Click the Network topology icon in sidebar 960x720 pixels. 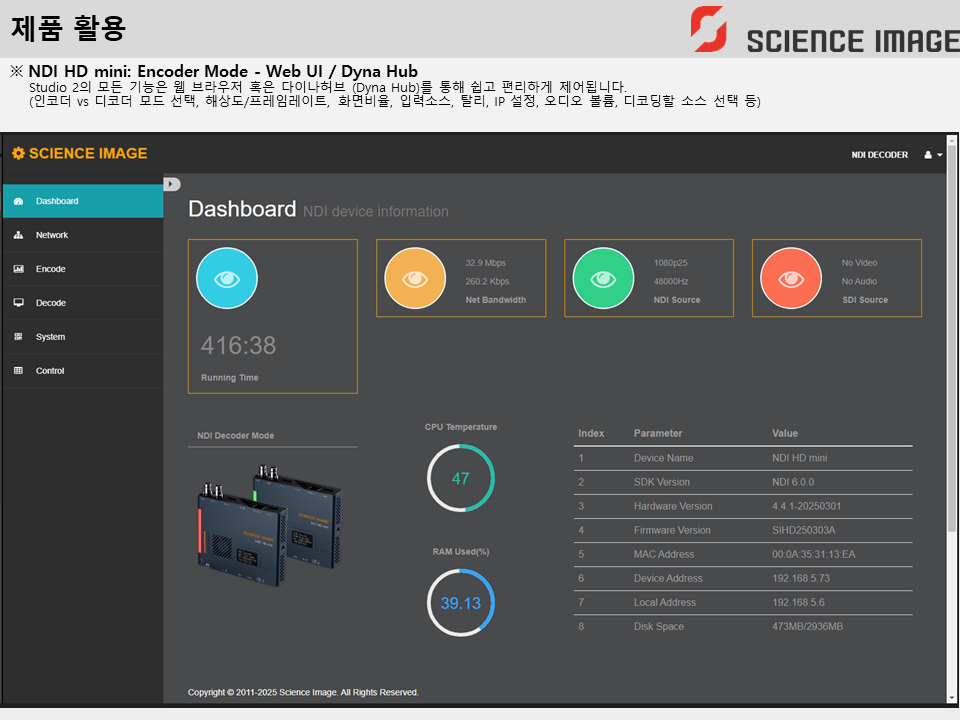coord(18,235)
